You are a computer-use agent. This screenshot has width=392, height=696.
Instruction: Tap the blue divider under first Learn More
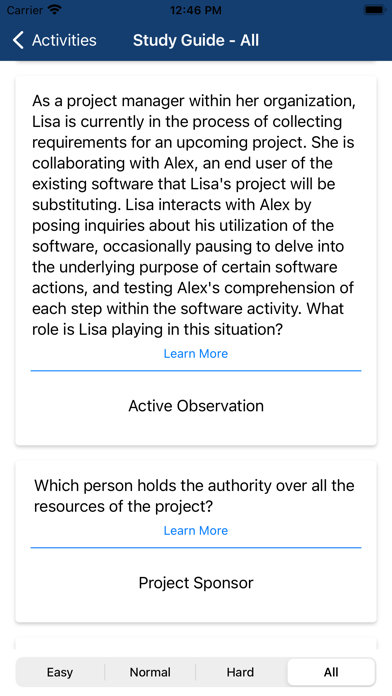point(196,370)
